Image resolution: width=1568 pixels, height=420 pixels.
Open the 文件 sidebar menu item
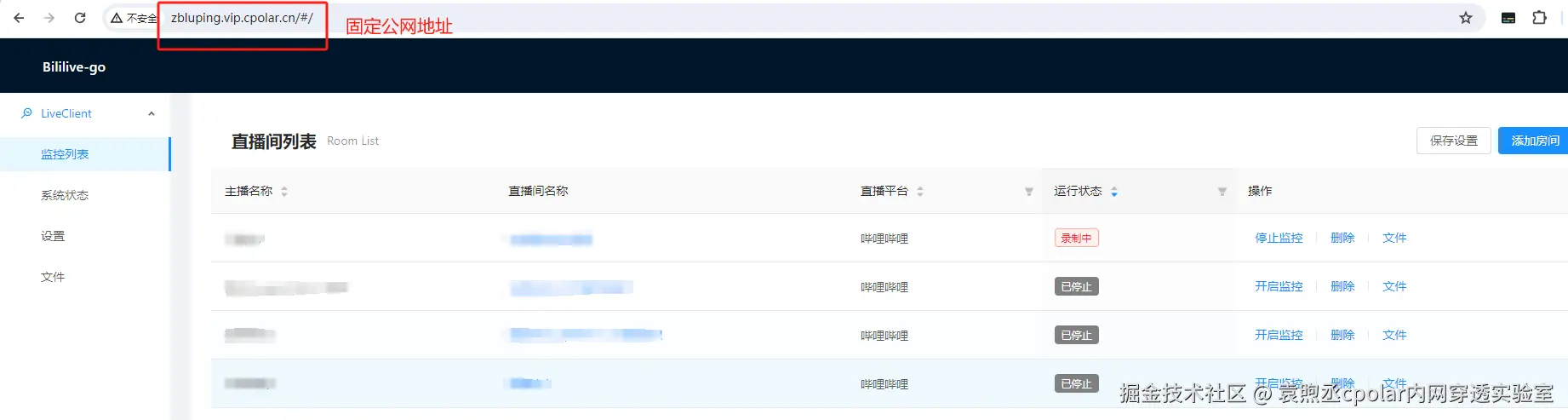coord(85,277)
